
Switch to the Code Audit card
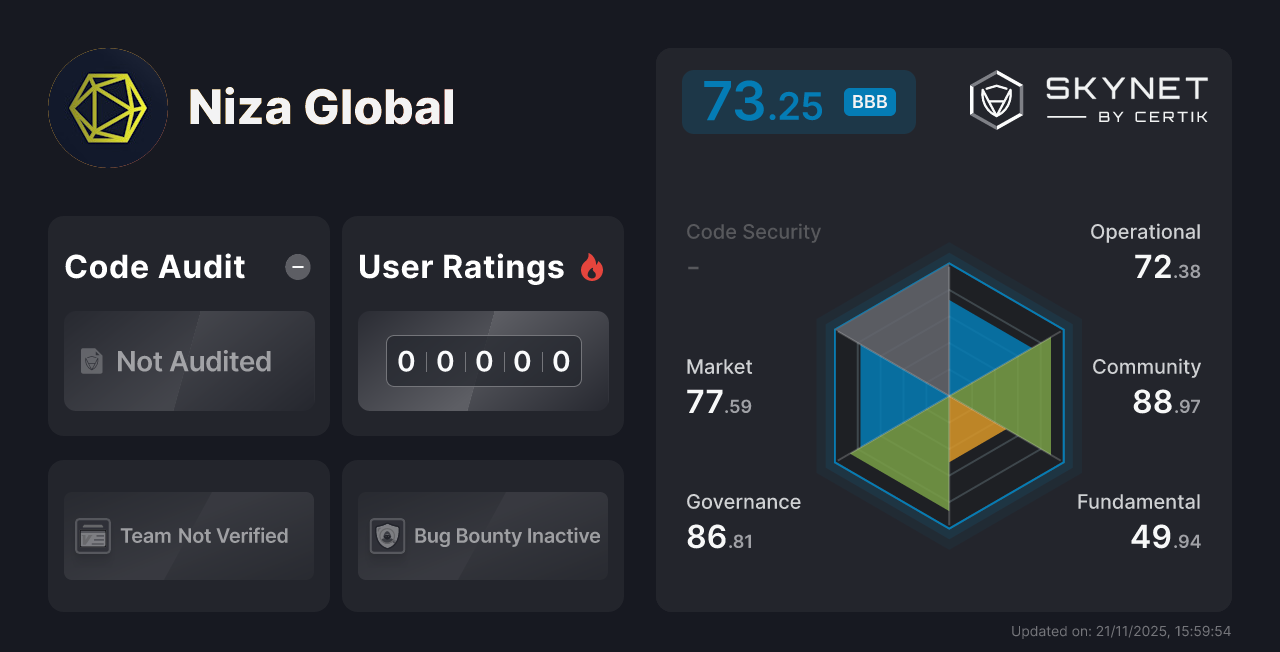click(x=188, y=325)
